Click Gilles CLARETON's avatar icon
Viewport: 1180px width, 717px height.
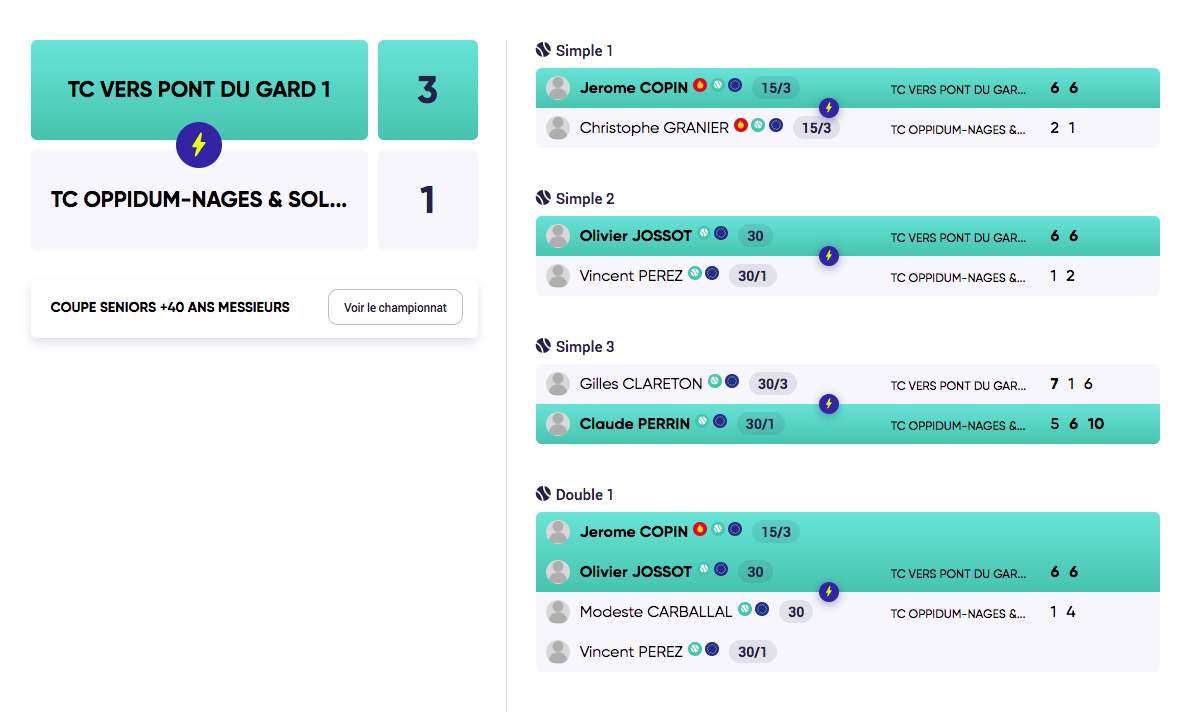(x=558, y=384)
